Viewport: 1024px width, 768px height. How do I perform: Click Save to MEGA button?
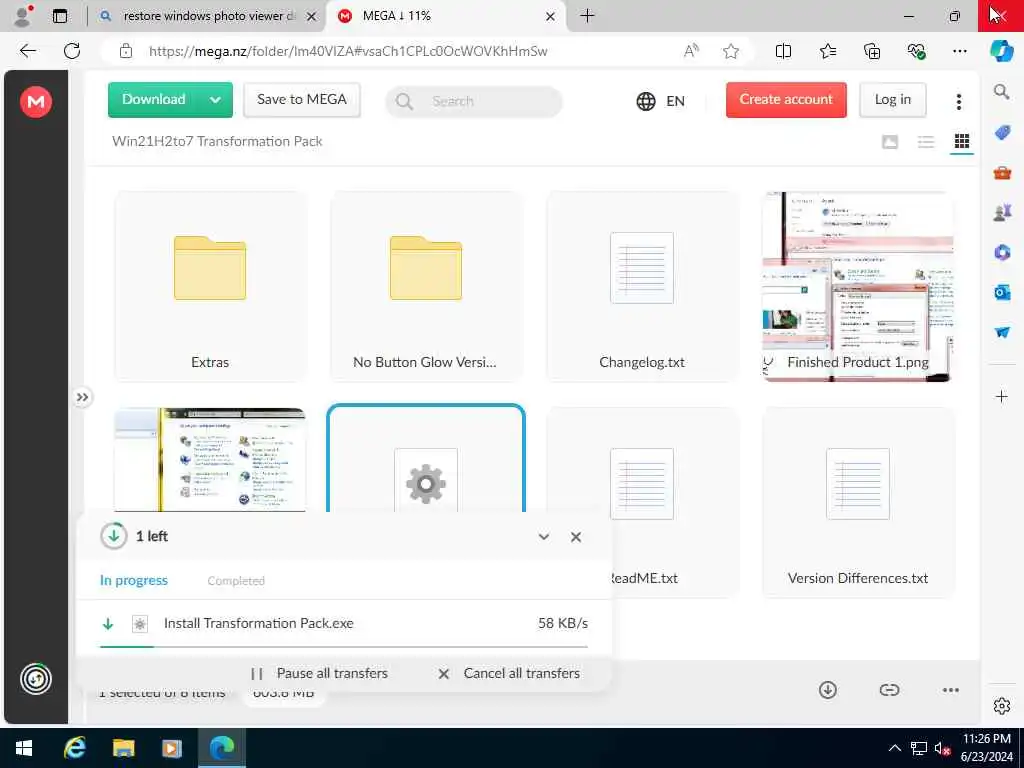point(302,99)
